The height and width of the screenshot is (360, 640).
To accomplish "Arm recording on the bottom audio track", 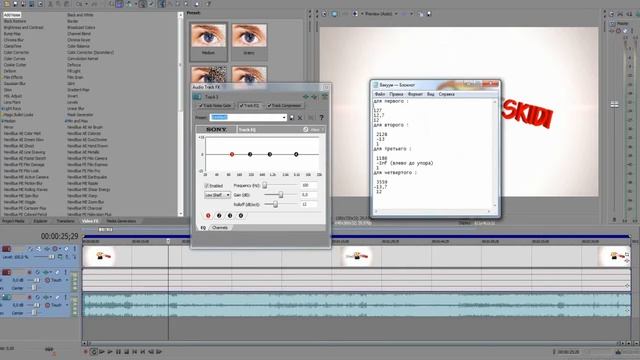I will click(29, 297).
